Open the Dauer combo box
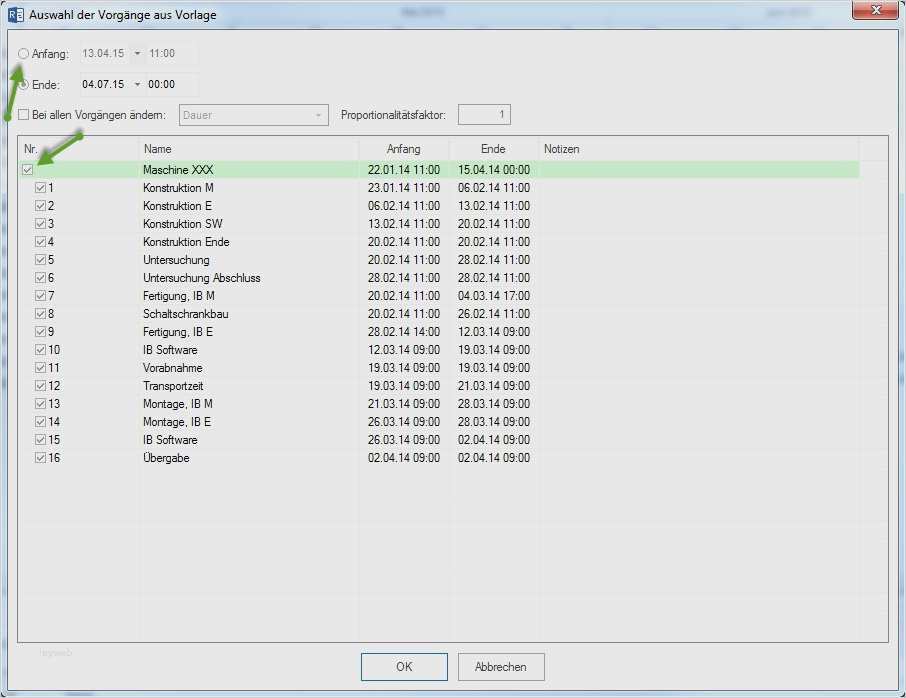Image resolution: width=906 pixels, height=698 pixels. pyautogui.click(x=254, y=115)
